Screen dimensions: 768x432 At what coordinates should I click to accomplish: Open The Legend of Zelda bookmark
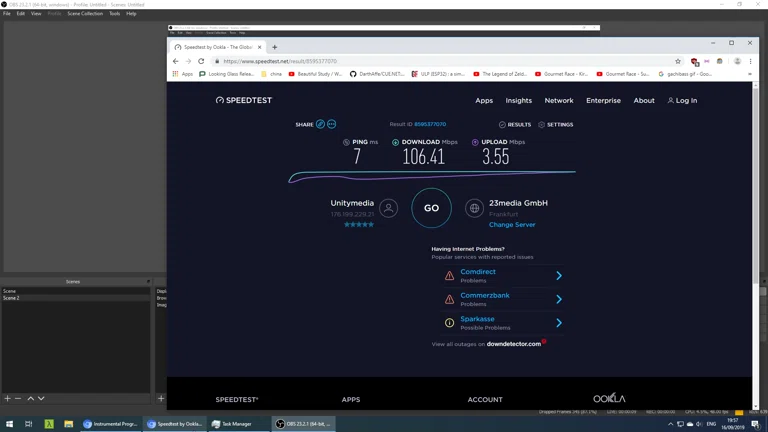[x=500, y=74]
